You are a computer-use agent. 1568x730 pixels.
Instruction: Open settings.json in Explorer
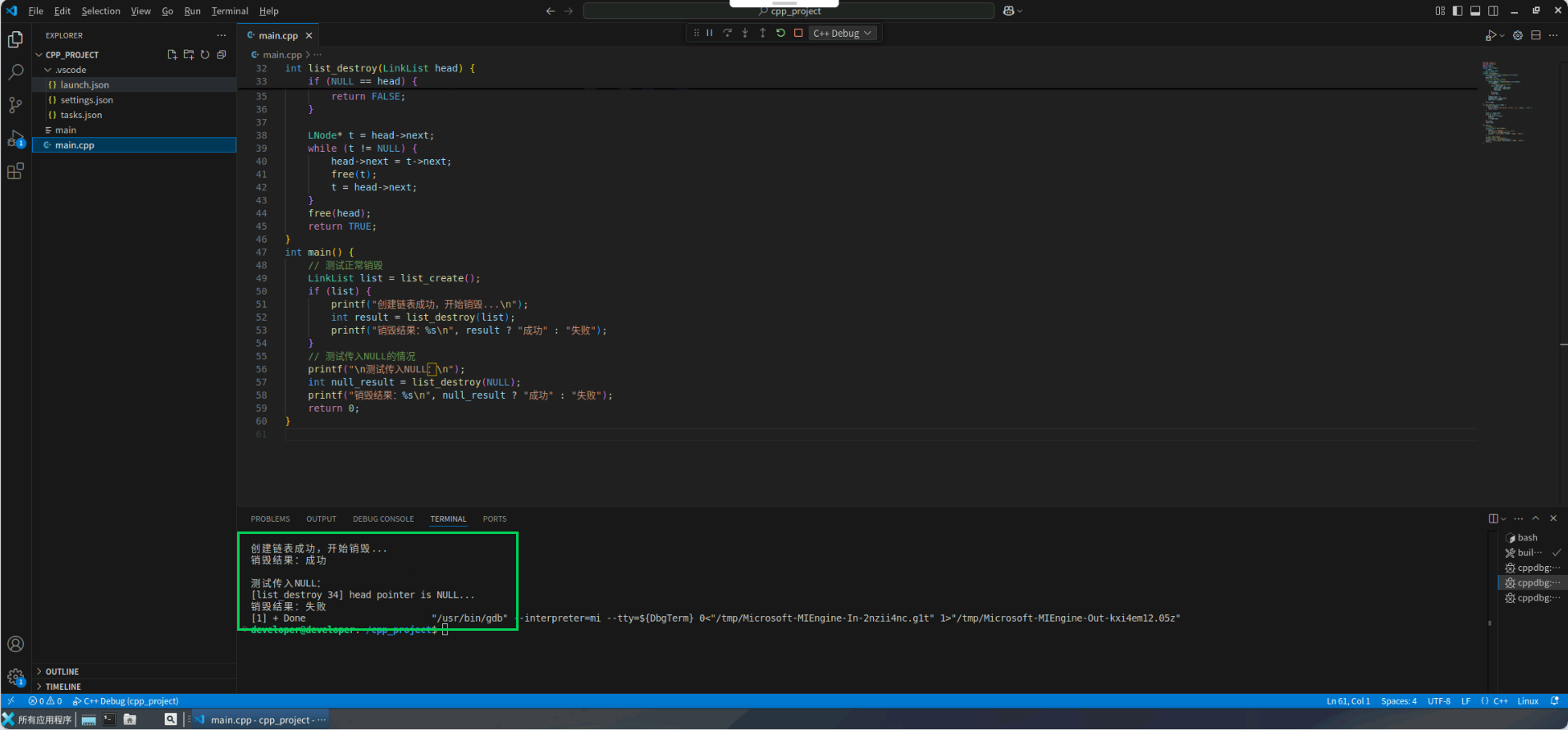coord(87,100)
